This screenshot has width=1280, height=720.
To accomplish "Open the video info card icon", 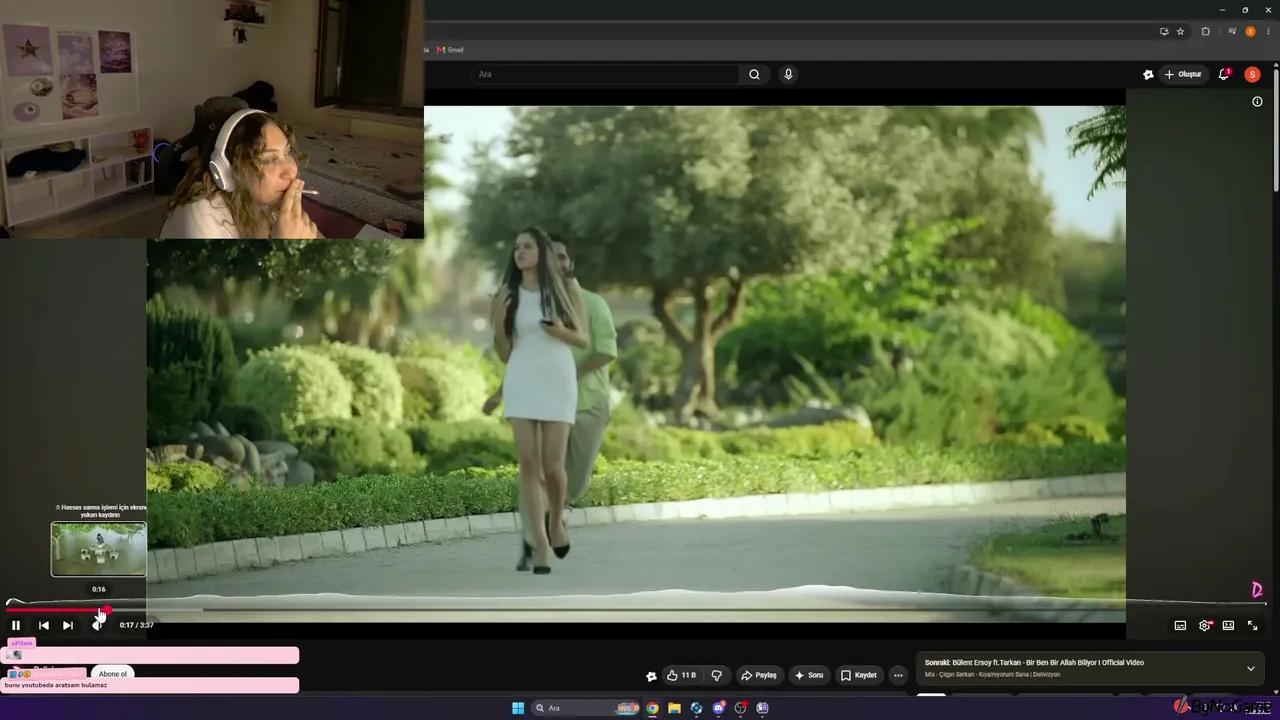I will coord(1257,101).
